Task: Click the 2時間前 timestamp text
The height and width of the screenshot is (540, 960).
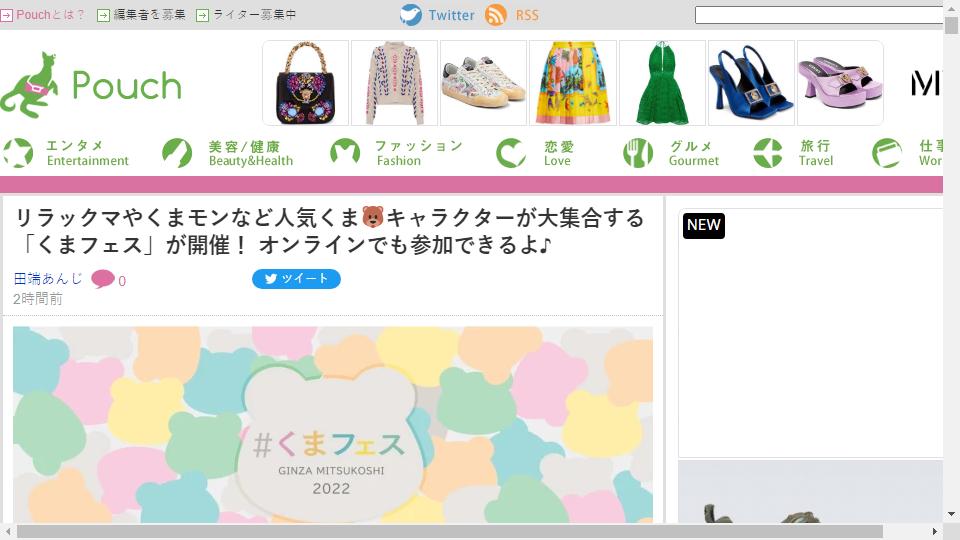Action: [x=37, y=299]
